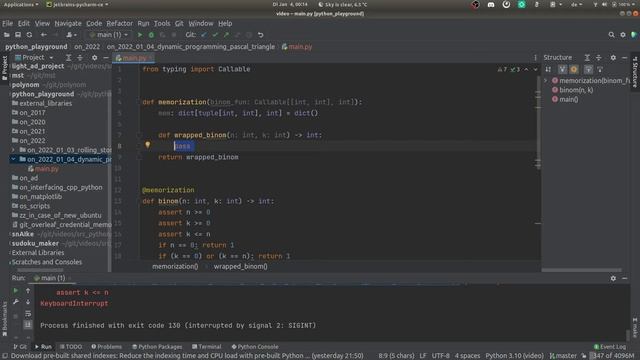640x360 pixels.
Task: Hide the Project tool window
Action: click(x=106, y=58)
